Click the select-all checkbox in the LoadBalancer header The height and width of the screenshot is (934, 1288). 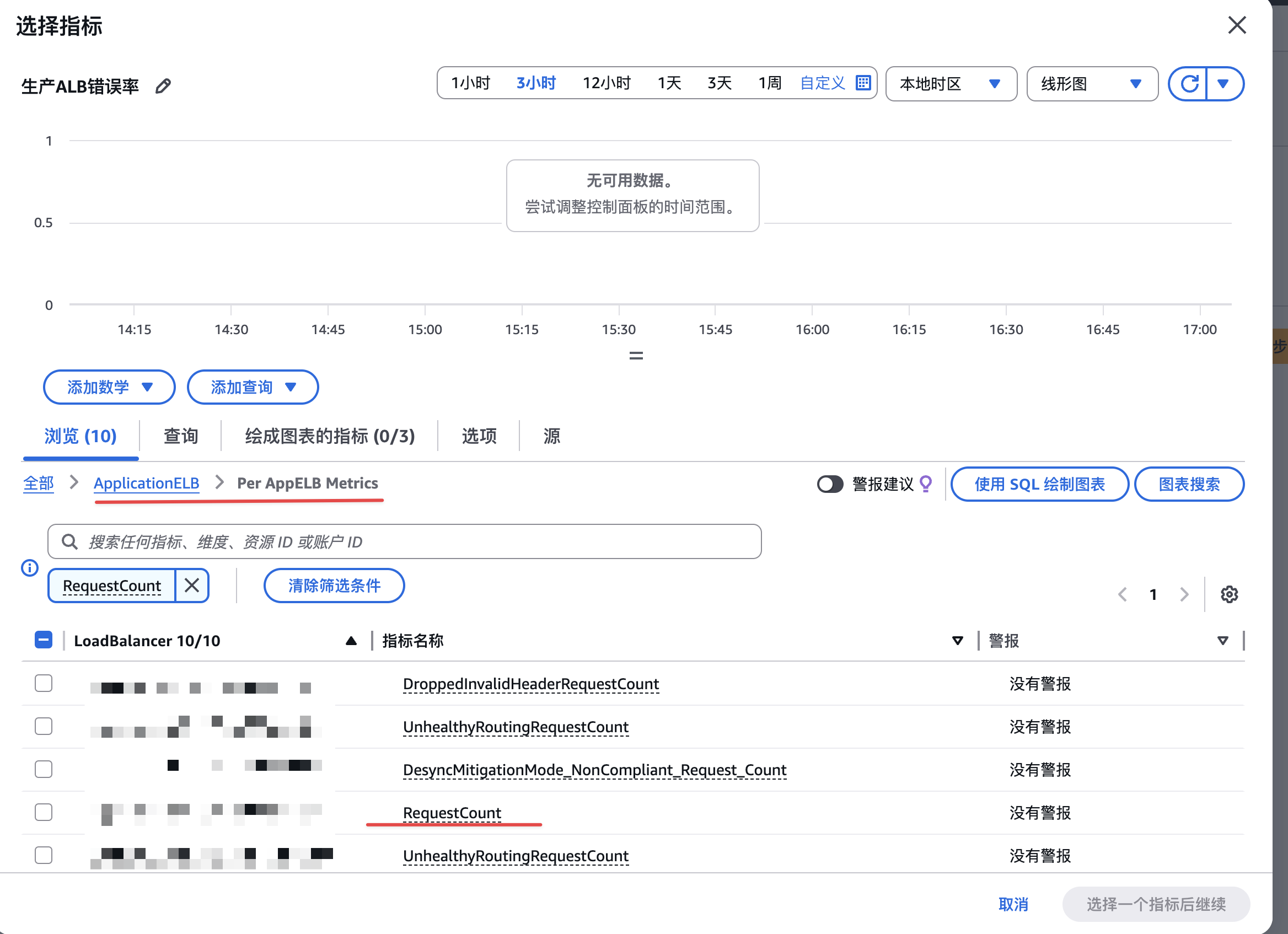tap(44, 640)
